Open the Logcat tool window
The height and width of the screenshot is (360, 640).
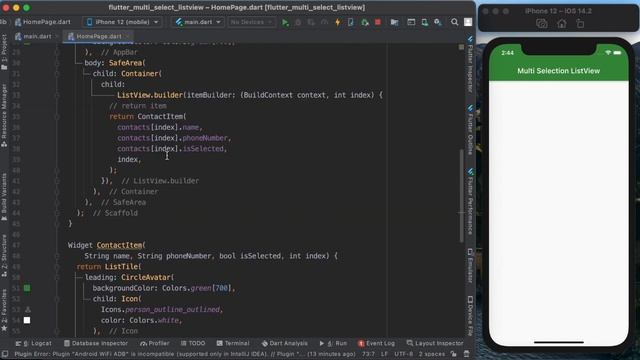34,343
